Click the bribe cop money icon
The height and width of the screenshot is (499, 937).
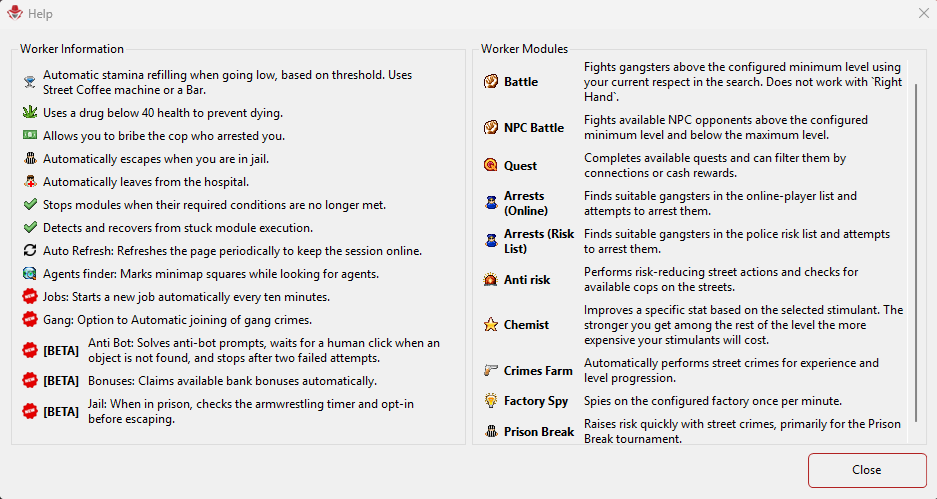[x=30, y=136]
